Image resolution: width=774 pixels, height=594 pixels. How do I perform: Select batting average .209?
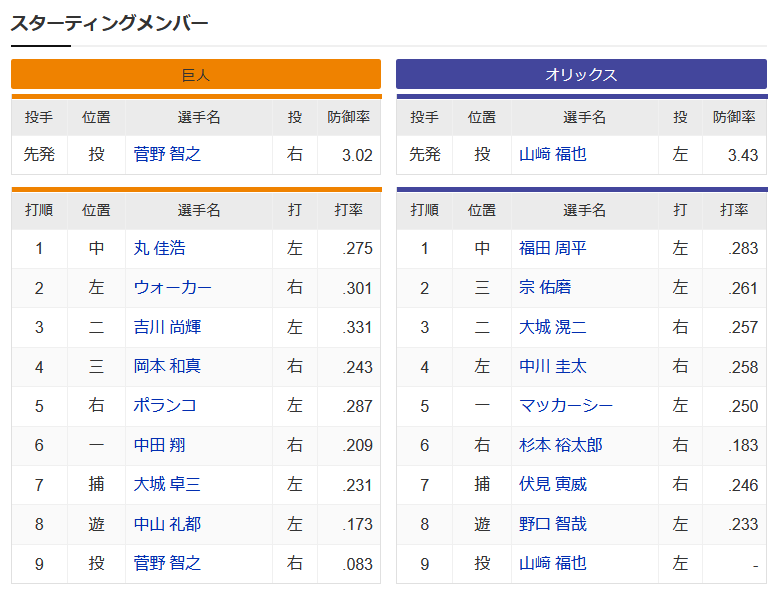(x=357, y=445)
